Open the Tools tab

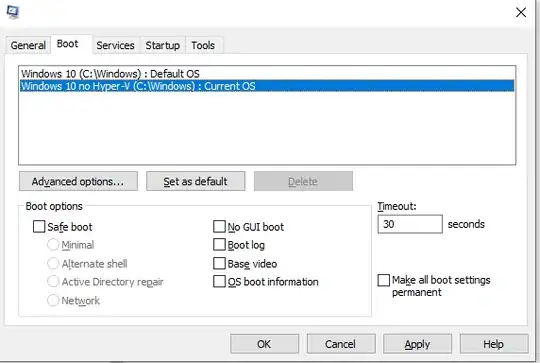[x=203, y=45]
